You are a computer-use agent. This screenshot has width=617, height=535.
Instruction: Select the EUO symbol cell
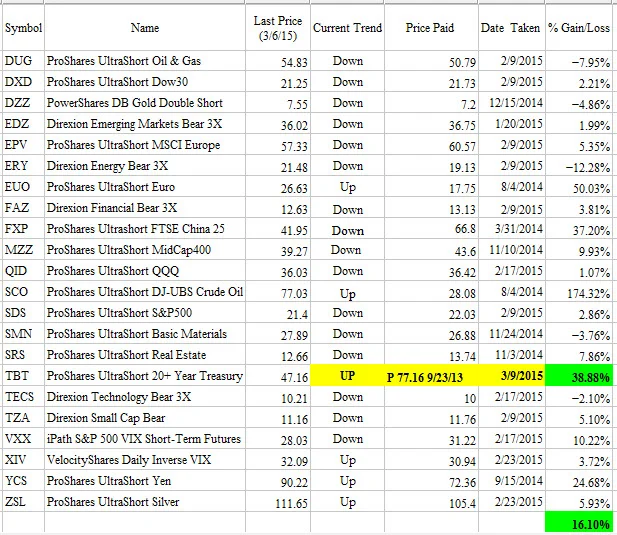[x=23, y=186]
